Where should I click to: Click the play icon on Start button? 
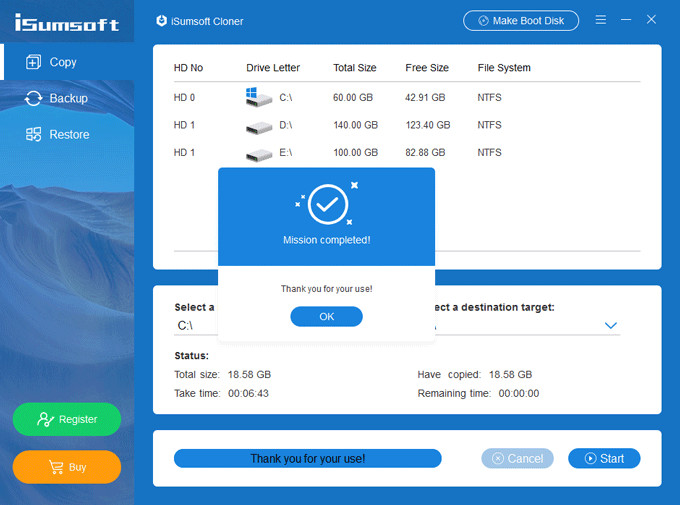click(590, 459)
